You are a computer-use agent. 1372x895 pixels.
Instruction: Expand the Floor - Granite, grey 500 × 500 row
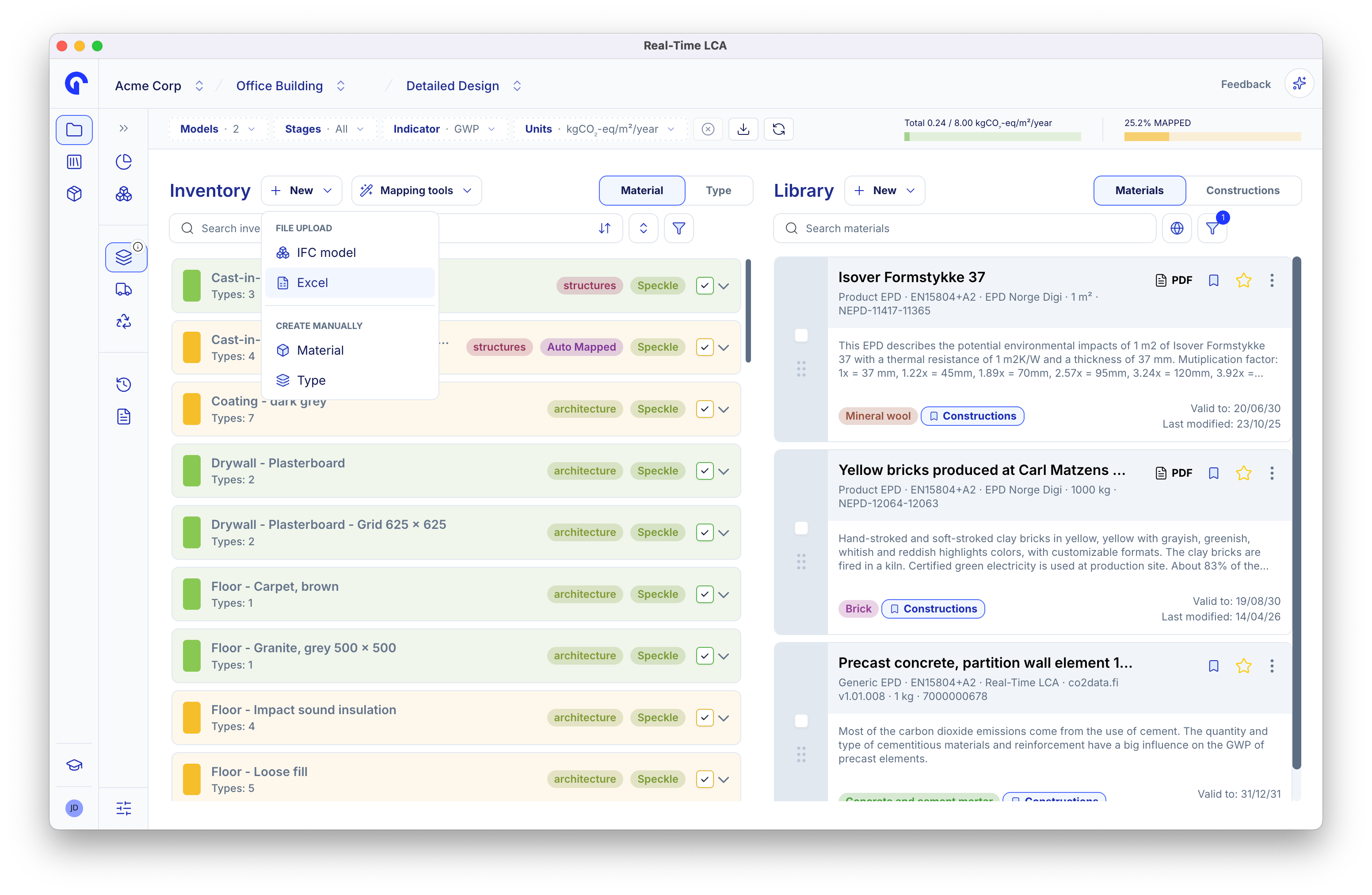724,656
